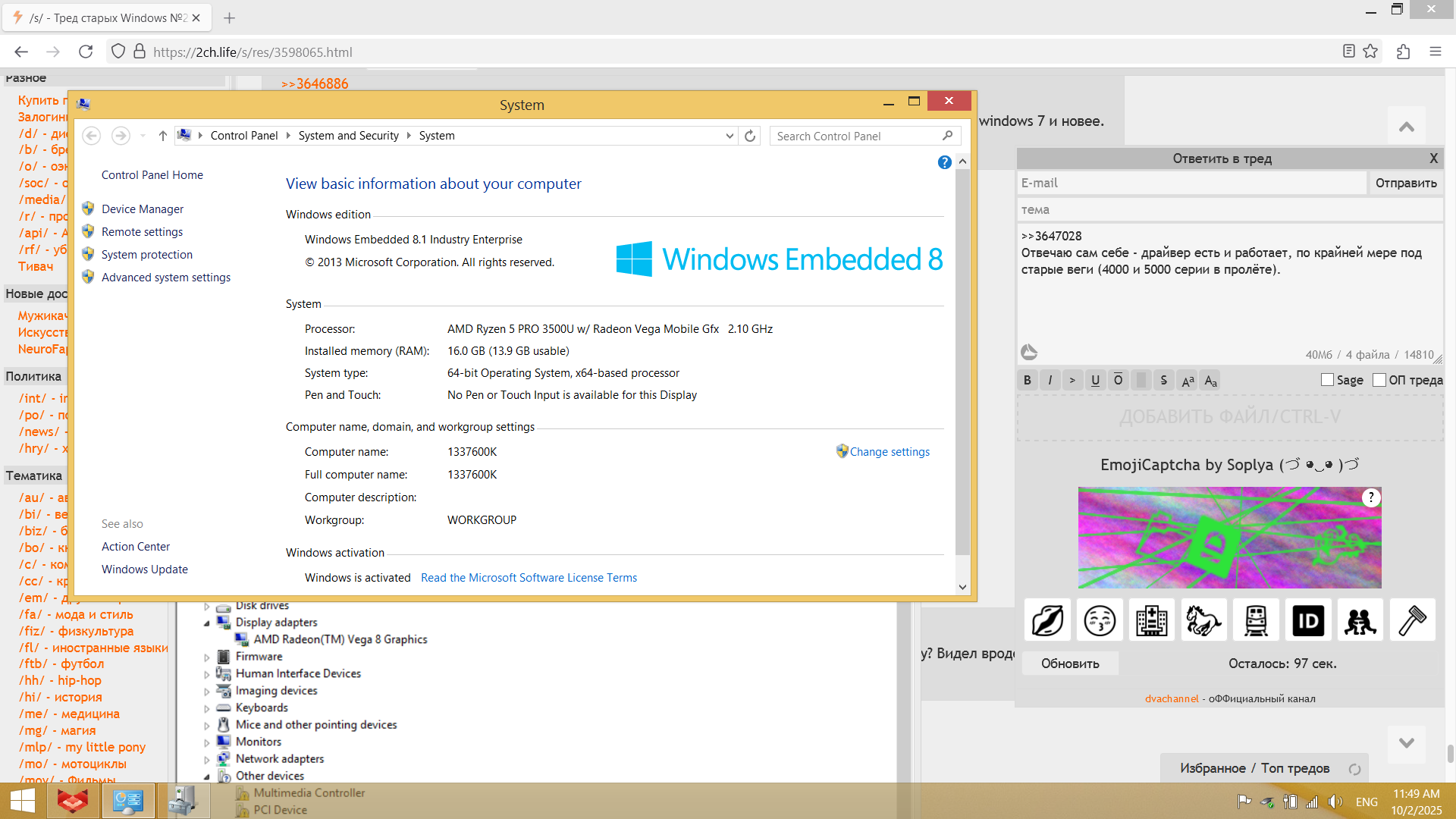Viewport: 1456px width, 819px height.
Task: Open the address bar history dropdown
Action: 730,136
